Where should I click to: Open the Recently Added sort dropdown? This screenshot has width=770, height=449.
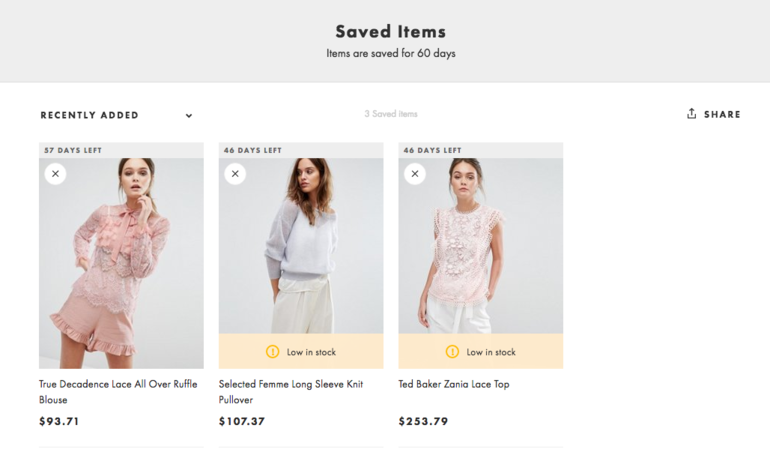click(x=90, y=115)
